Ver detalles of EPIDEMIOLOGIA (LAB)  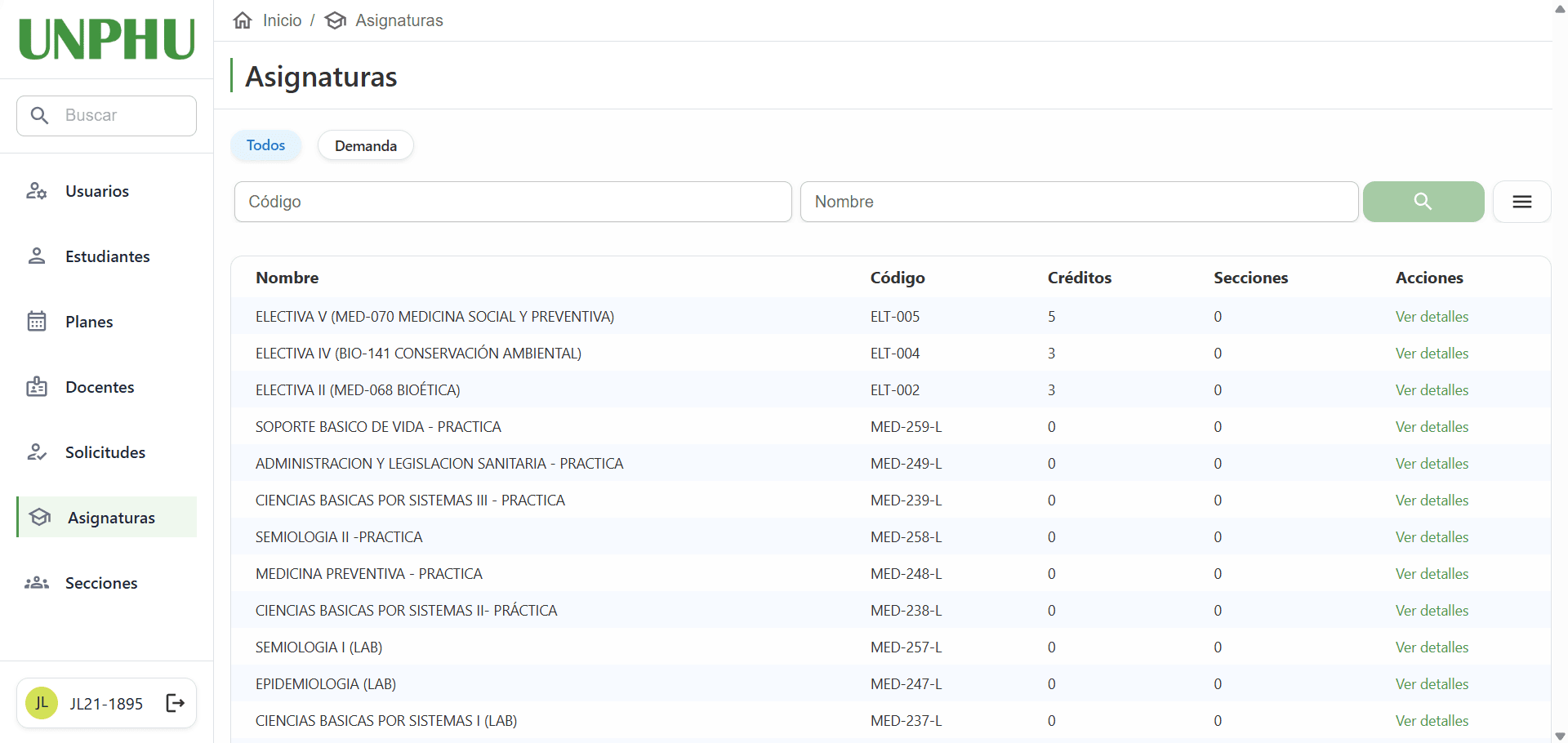point(1432,684)
